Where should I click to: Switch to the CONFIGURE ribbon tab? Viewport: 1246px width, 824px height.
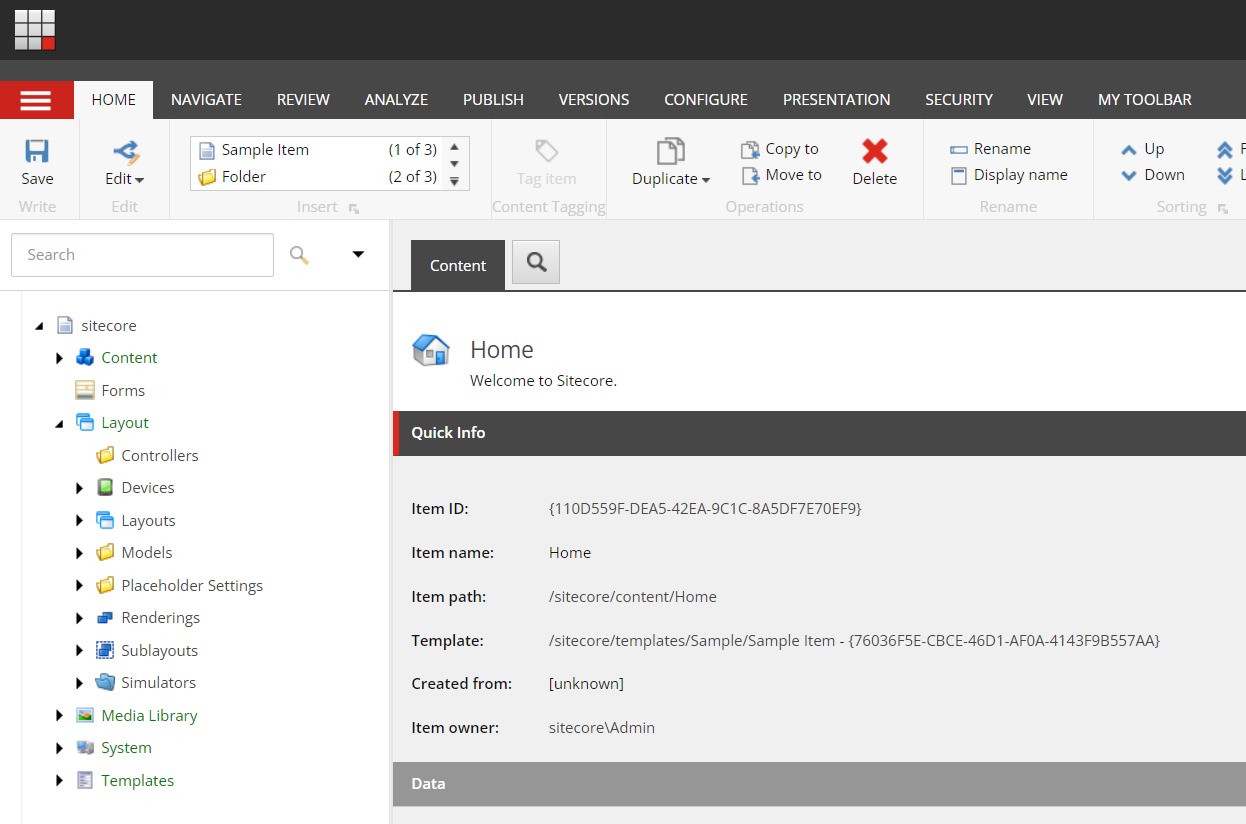click(x=706, y=100)
